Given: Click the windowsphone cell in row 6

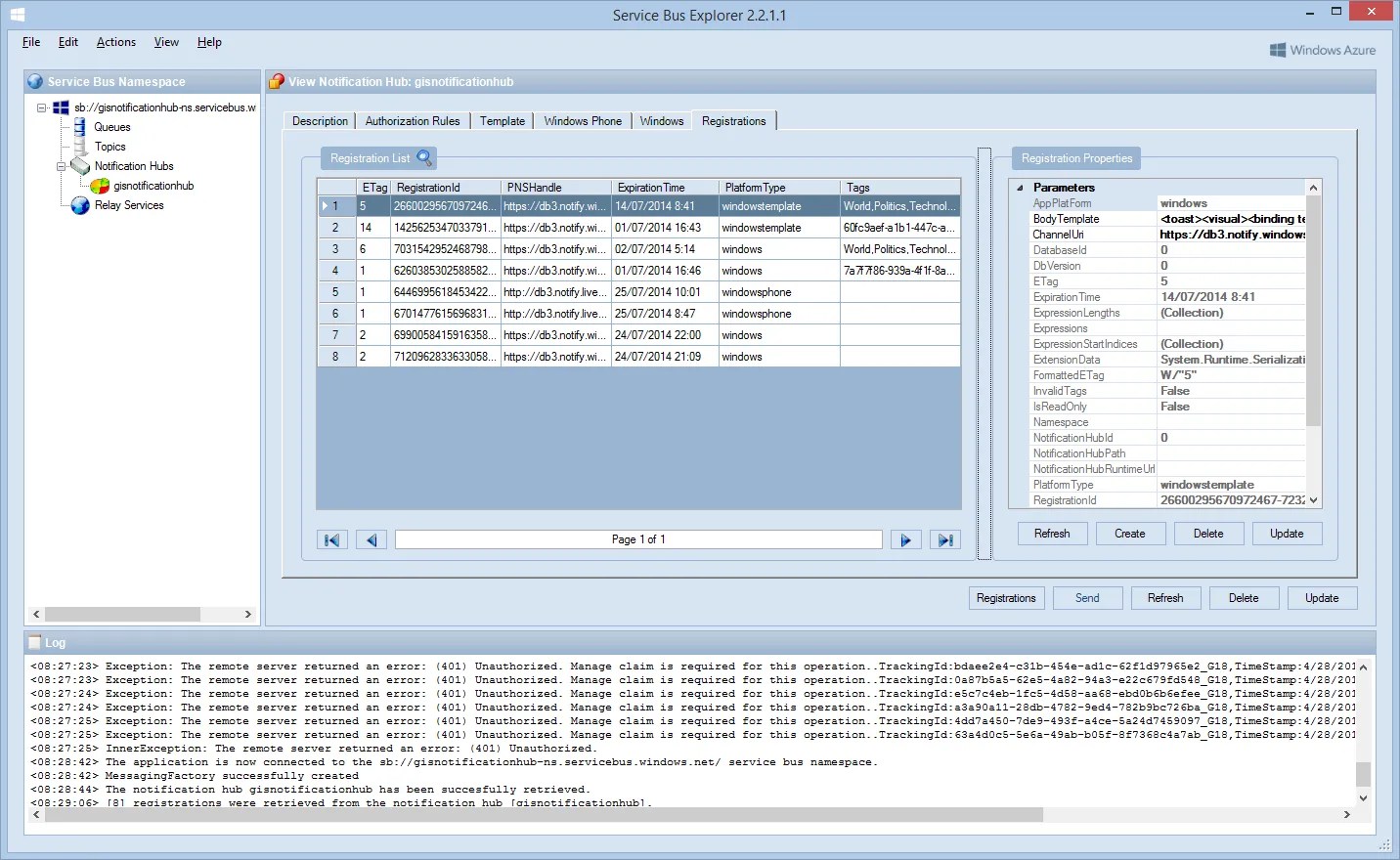Looking at the screenshot, I should click(780, 314).
